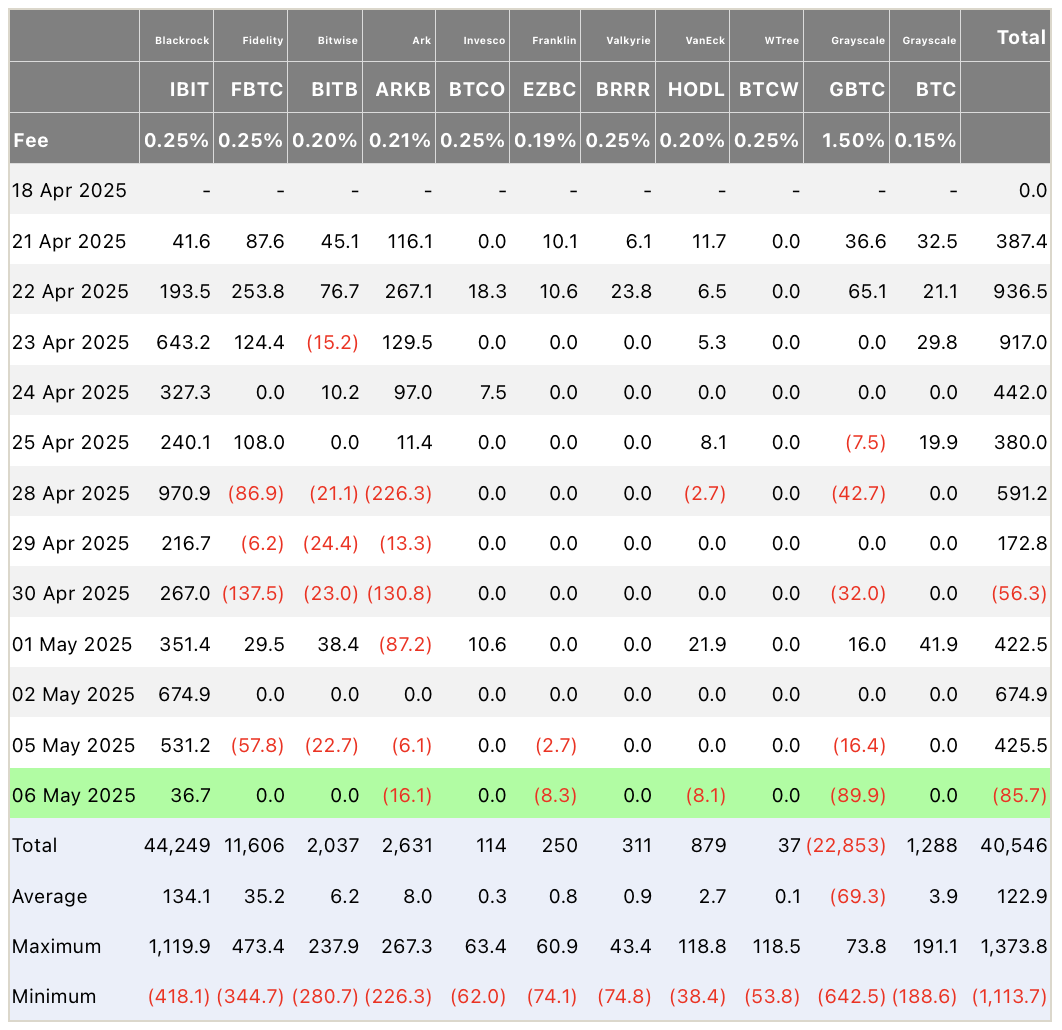Click the Maximum row label

(x=56, y=946)
